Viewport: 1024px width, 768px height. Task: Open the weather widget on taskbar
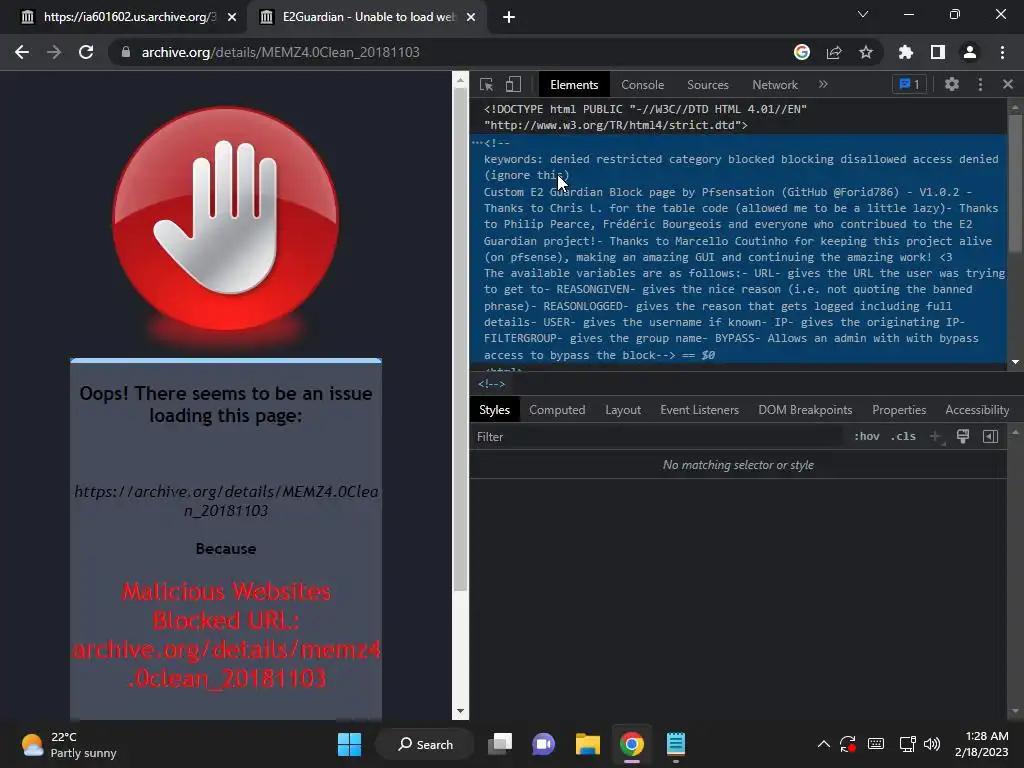pyautogui.click(x=69, y=744)
